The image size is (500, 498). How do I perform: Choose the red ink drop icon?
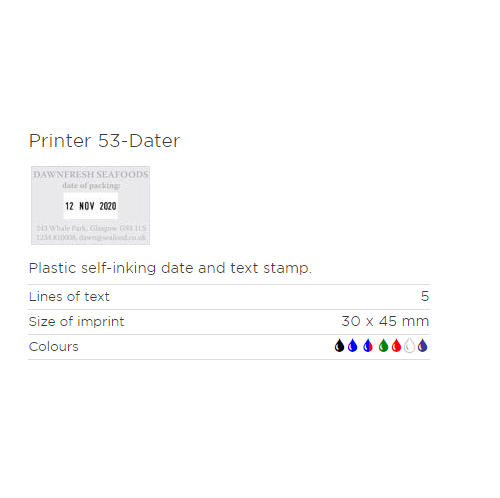(396, 346)
